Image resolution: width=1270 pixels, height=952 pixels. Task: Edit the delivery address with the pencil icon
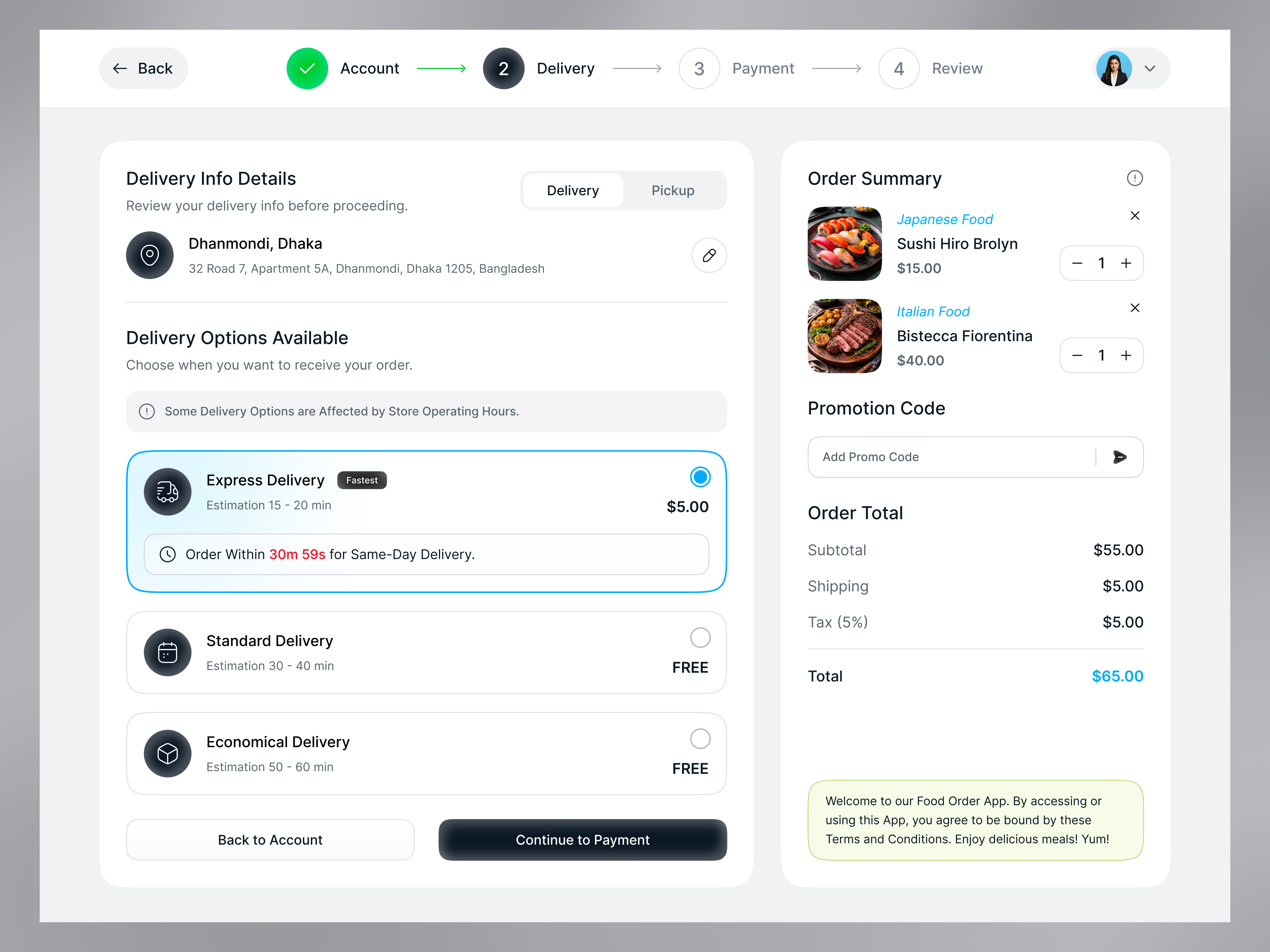709,255
